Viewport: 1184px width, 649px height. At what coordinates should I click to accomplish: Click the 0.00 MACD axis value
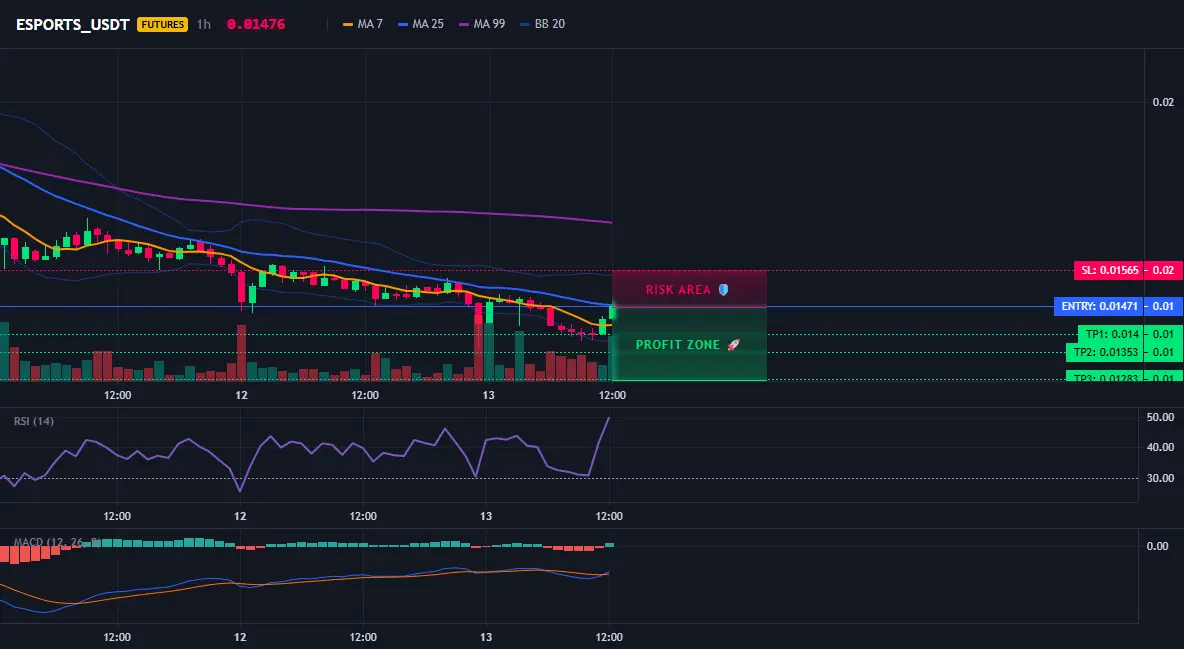pos(1158,545)
